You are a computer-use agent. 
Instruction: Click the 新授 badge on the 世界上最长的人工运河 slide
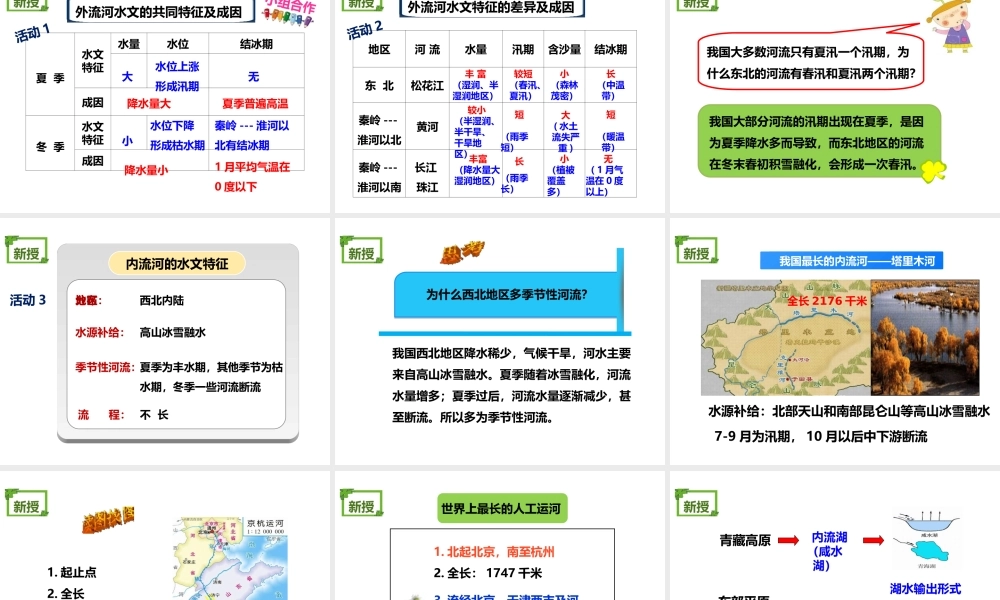(362, 504)
